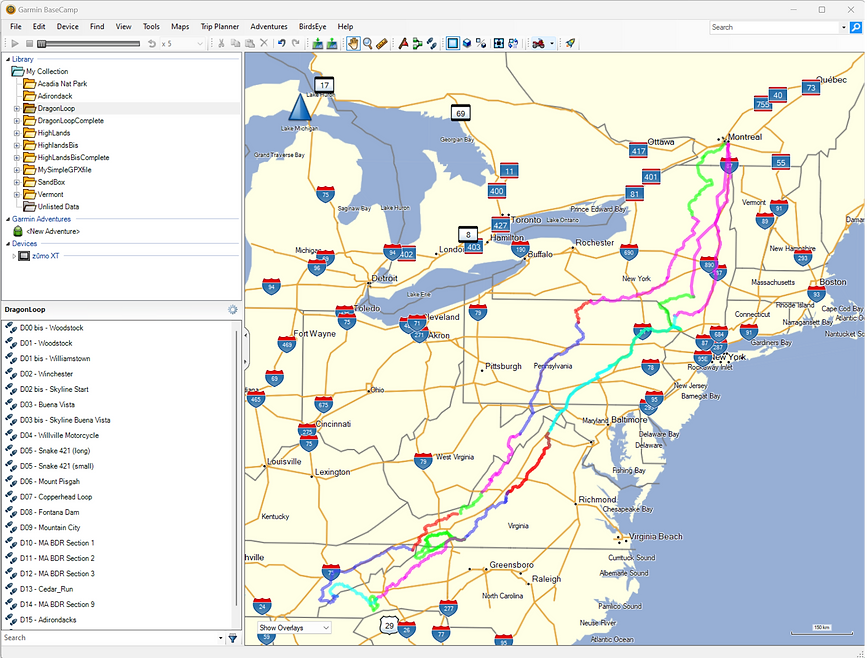867x658 pixels.
Task: Open the Device menu
Action: tap(67, 27)
